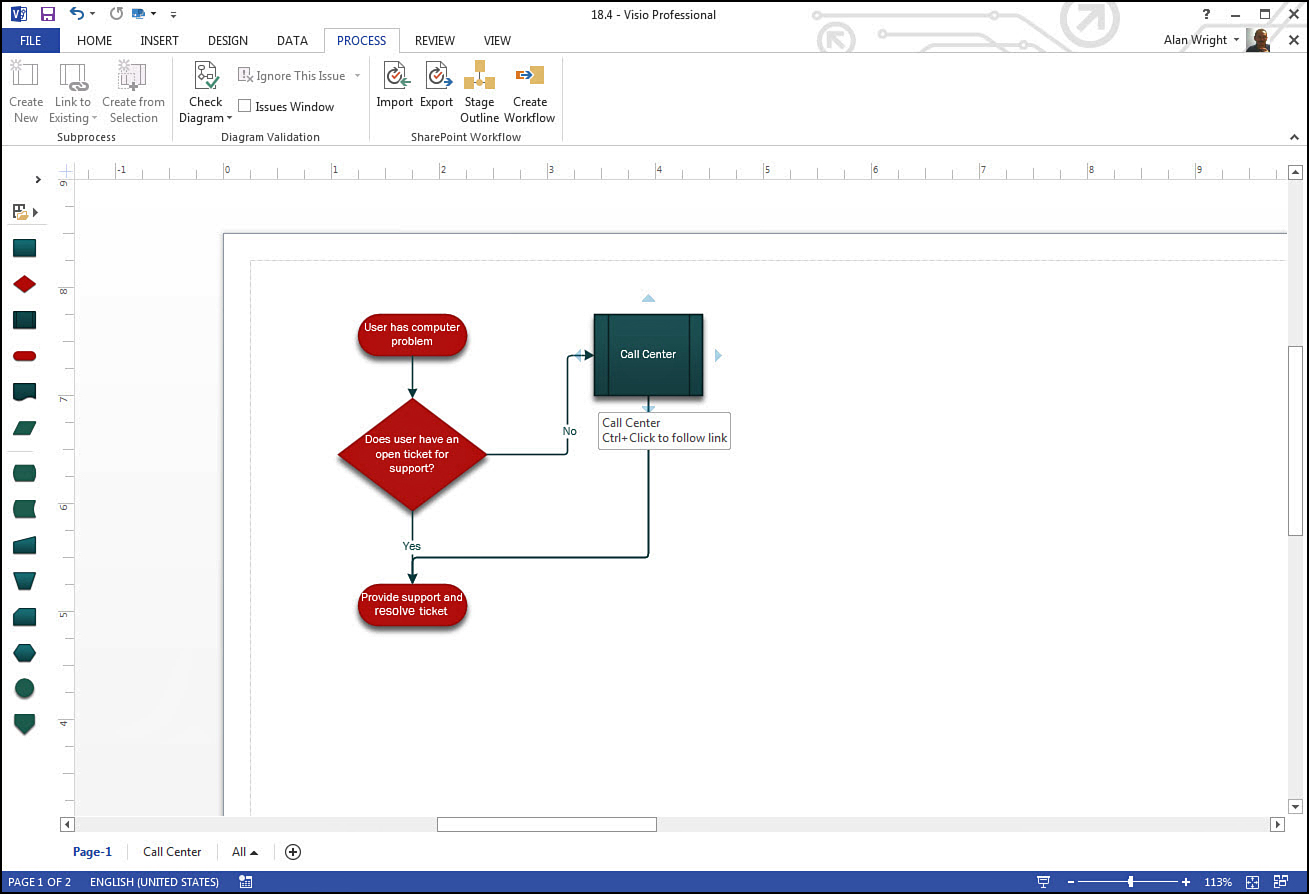1309x894 pixels.
Task: Switch to the Call Center page tab
Action: (172, 852)
